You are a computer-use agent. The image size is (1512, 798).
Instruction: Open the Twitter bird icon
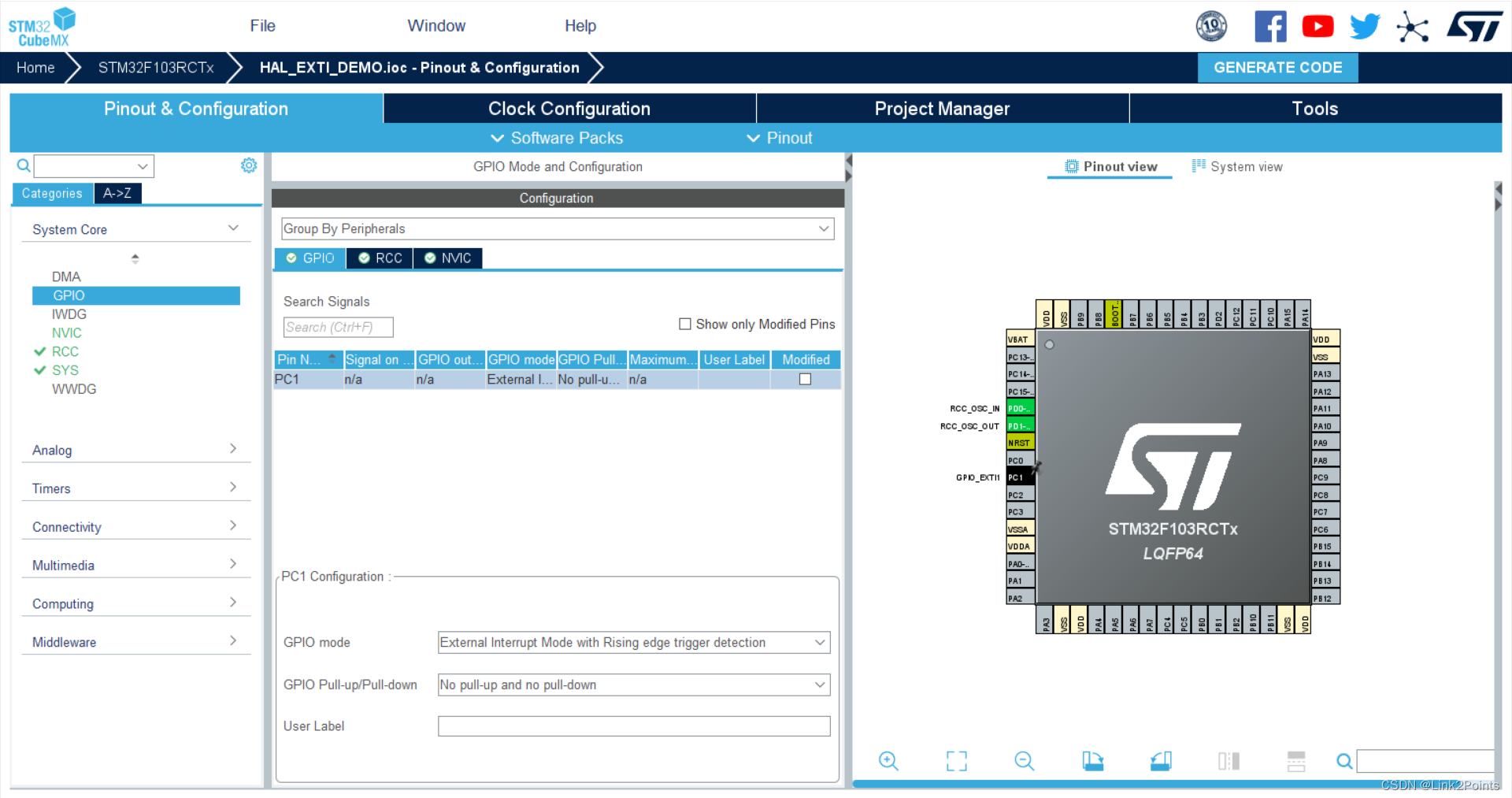pos(1365,26)
